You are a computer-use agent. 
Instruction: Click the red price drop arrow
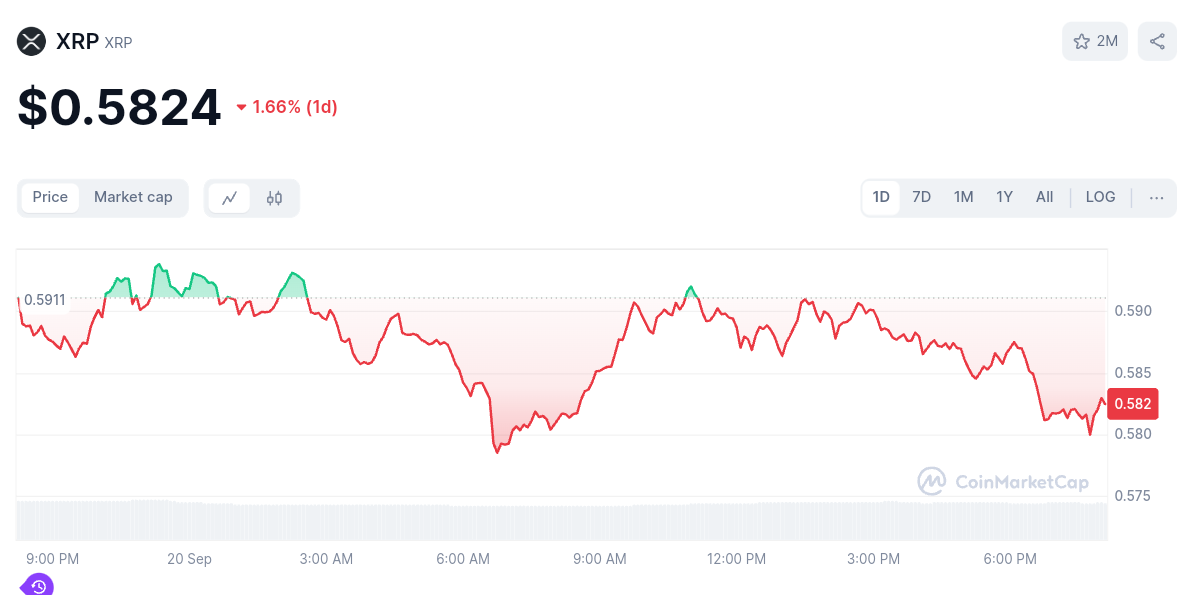click(x=240, y=107)
